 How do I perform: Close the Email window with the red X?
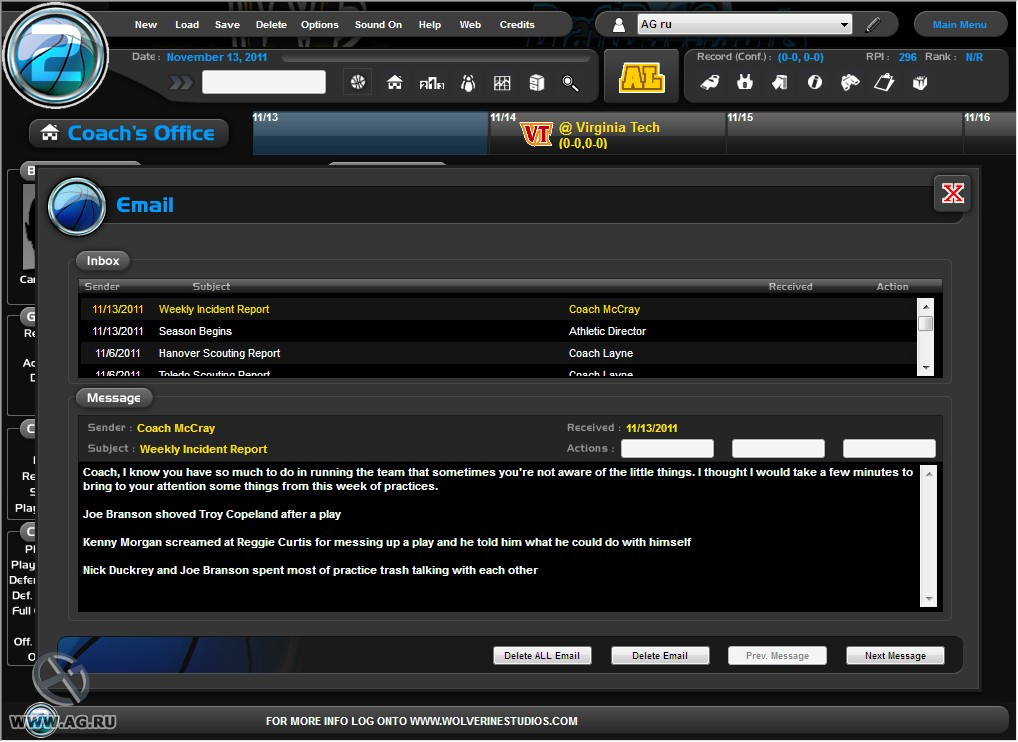(x=952, y=193)
